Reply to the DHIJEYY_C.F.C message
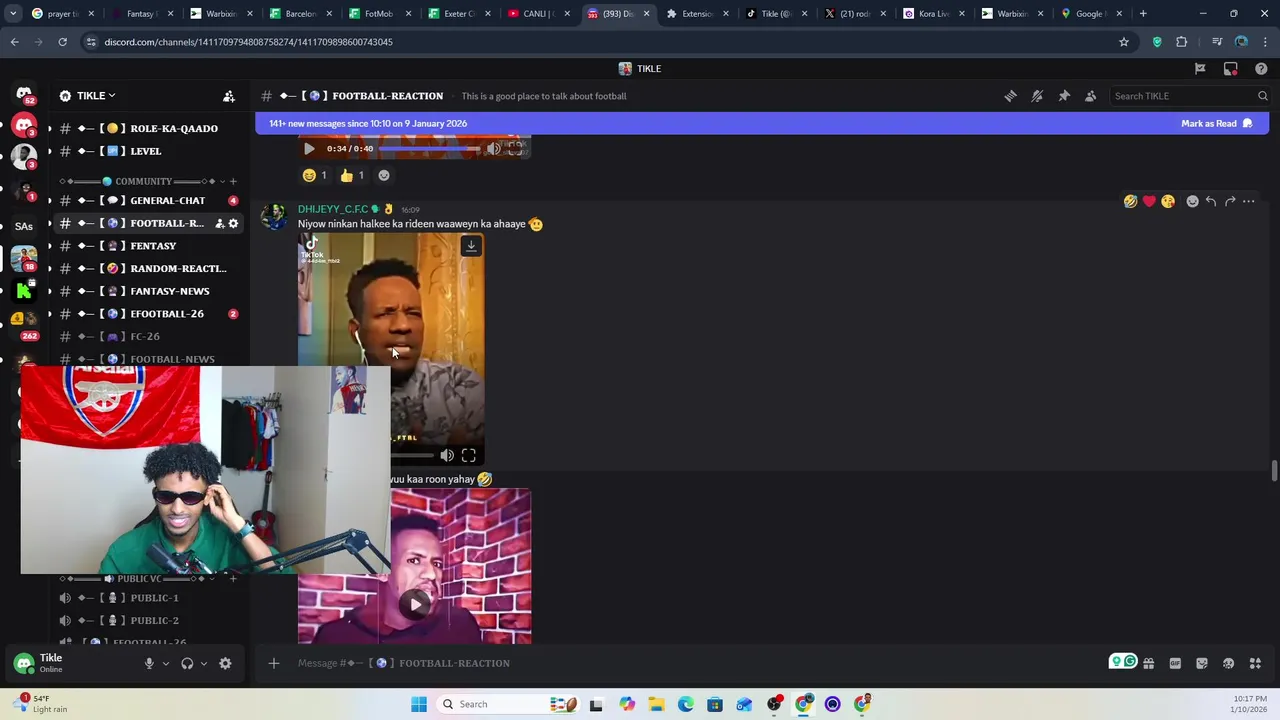1280x720 pixels. 1211,201
